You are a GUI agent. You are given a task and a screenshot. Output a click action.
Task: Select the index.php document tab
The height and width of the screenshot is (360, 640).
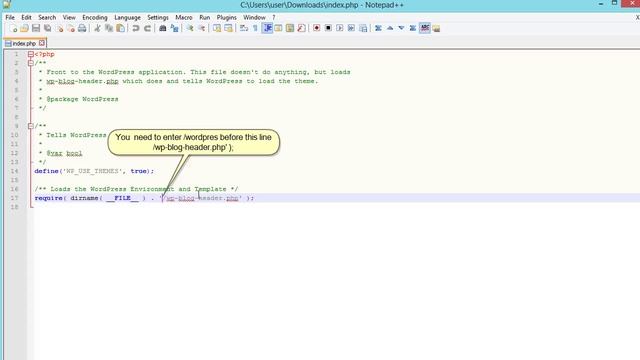(x=24, y=43)
